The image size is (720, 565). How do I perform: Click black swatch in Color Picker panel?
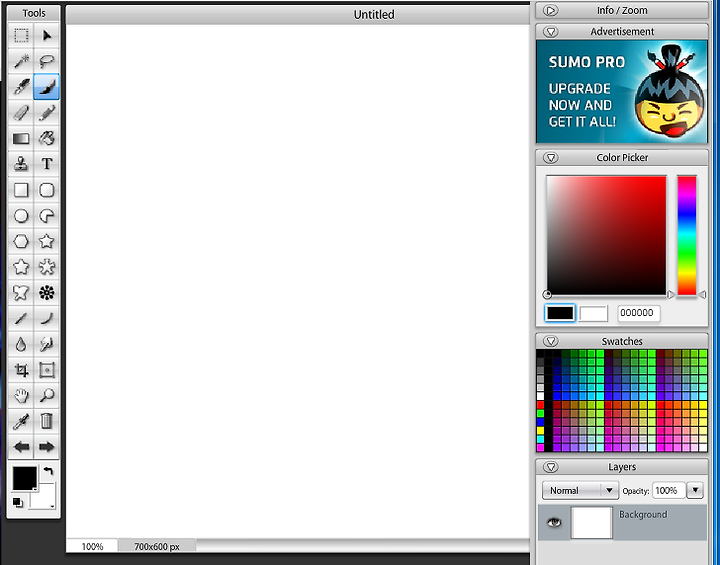pos(560,313)
